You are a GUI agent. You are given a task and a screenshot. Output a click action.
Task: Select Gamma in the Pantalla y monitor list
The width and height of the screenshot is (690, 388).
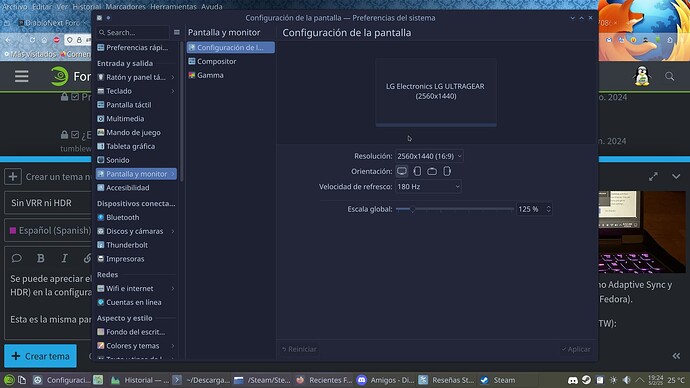click(231, 75)
